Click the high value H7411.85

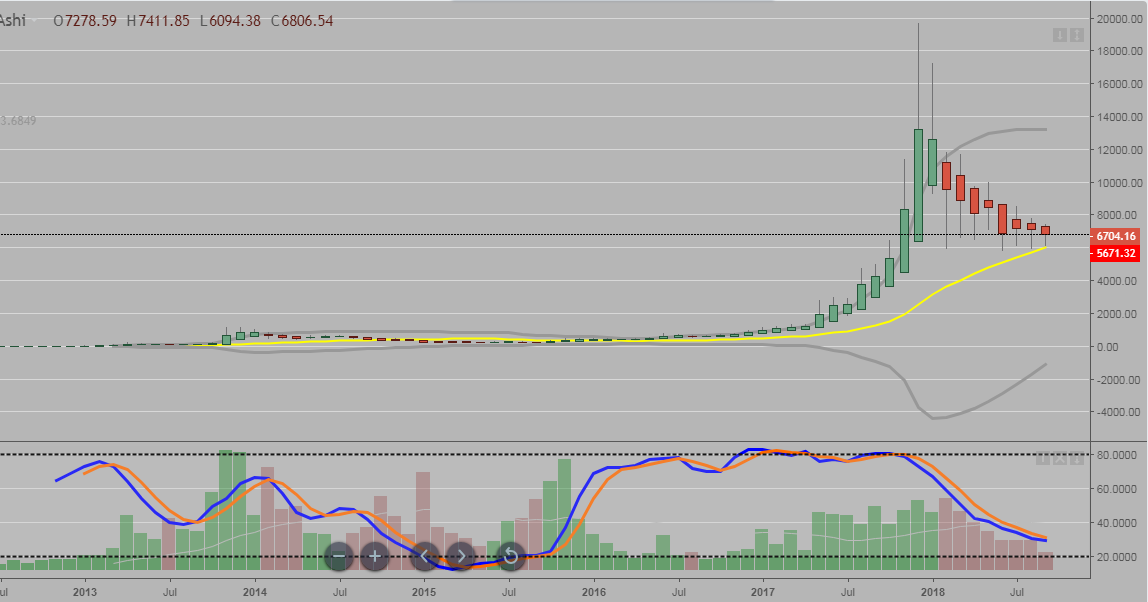point(158,21)
